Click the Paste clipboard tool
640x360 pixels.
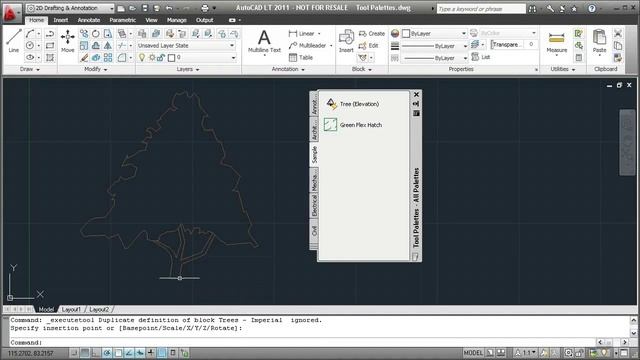pos(599,41)
